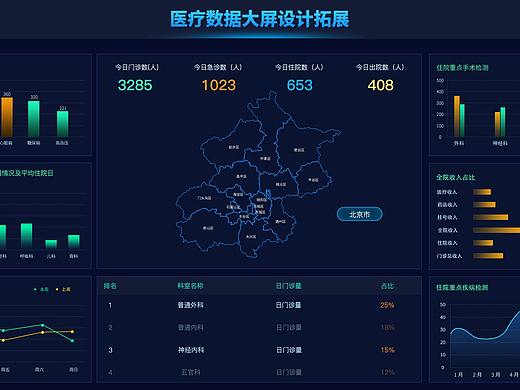Select 平谷区 district on the map
This screenshot has width=520, height=390.
[313, 180]
